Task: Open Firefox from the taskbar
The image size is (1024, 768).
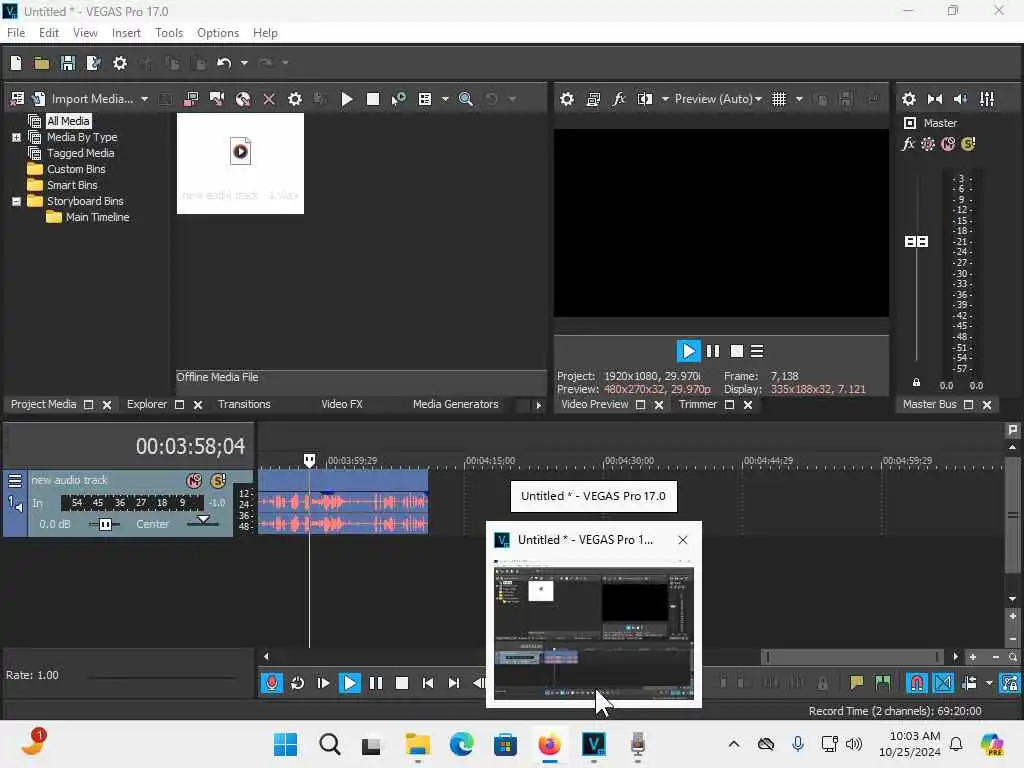Action: [550, 744]
